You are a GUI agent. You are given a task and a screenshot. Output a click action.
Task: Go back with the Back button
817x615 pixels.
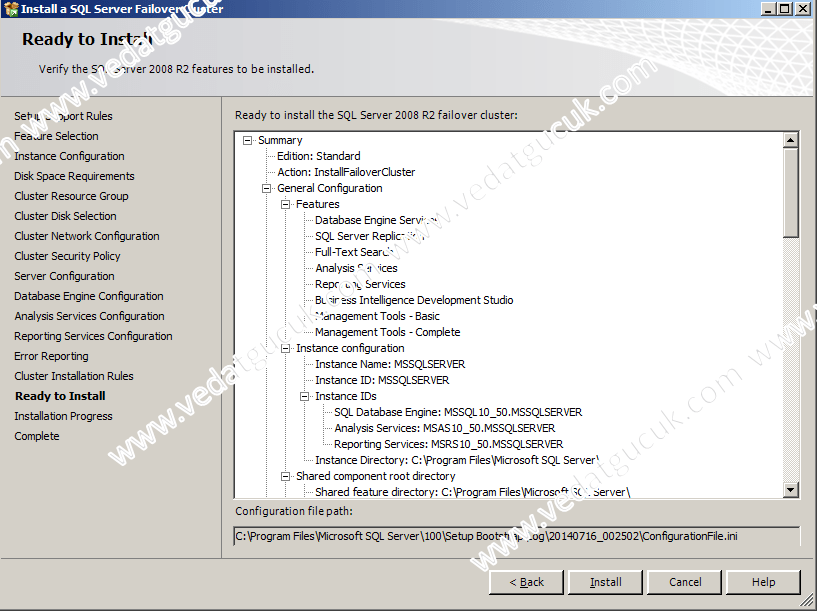coord(526,582)
